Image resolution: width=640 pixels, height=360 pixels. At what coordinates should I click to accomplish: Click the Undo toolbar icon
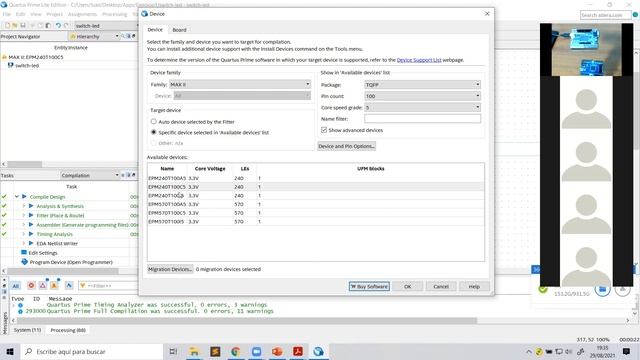[x=58, y=25]
